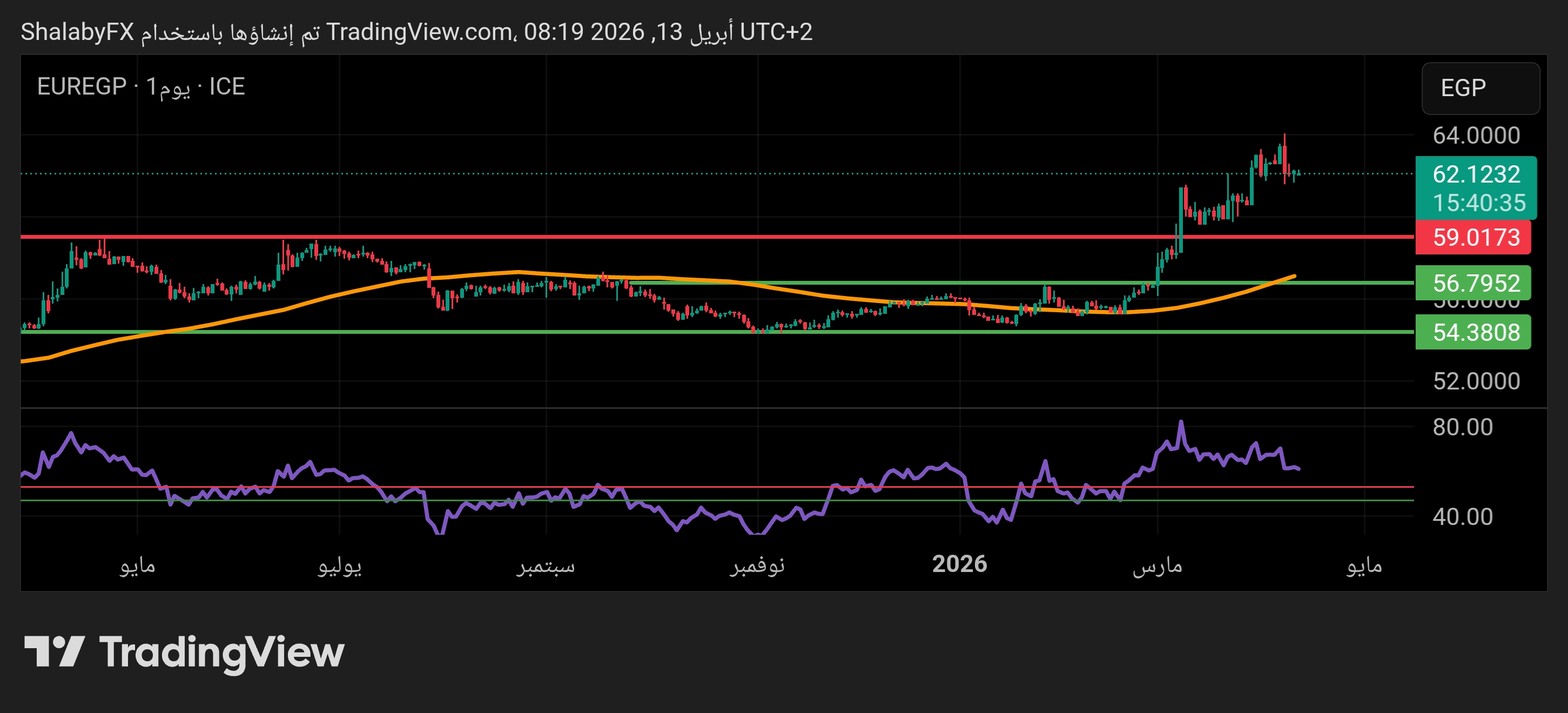Click the EGP currency box
Screen dimensions: 1568x713
(x=1480, y=88)
